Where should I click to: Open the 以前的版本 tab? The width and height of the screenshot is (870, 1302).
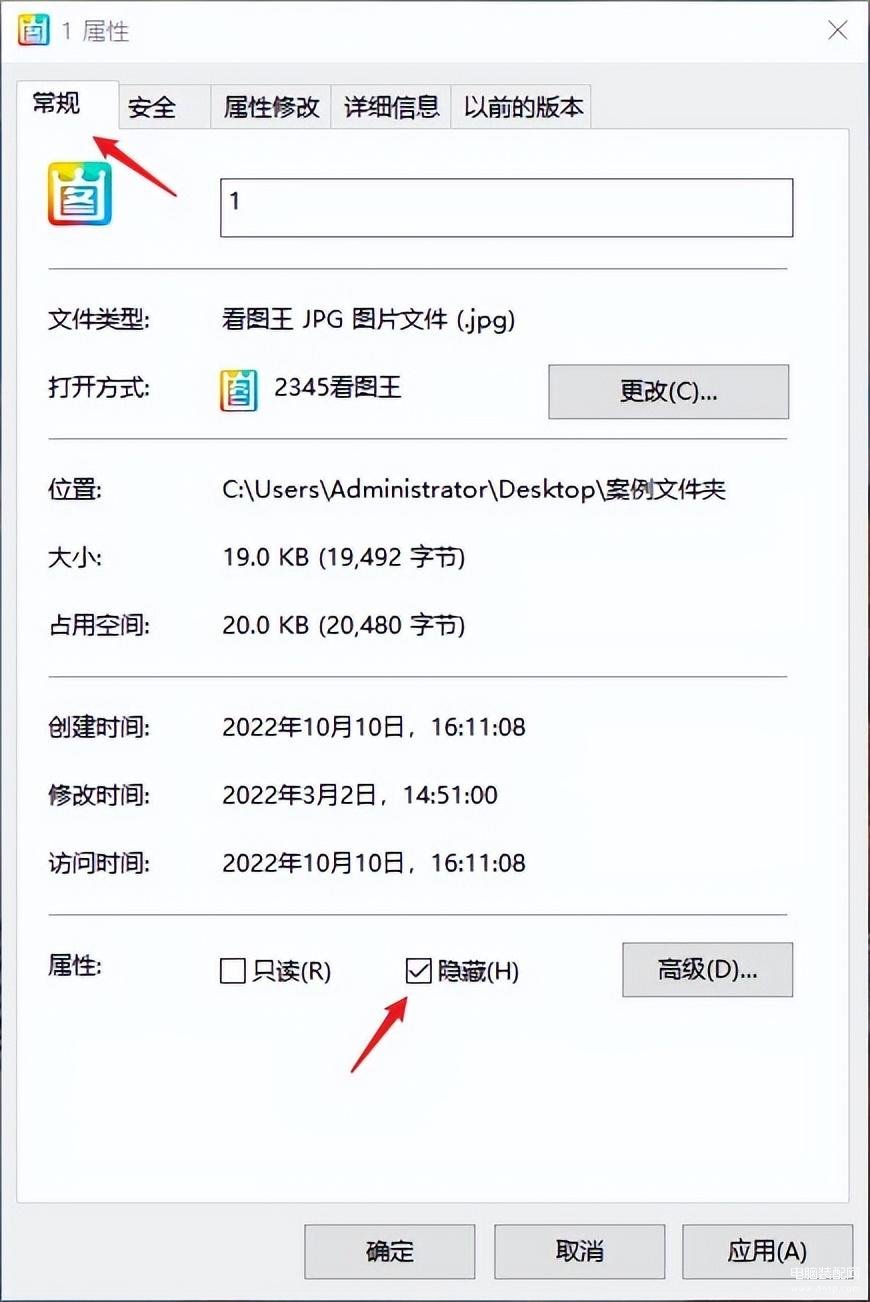(523, 107)
